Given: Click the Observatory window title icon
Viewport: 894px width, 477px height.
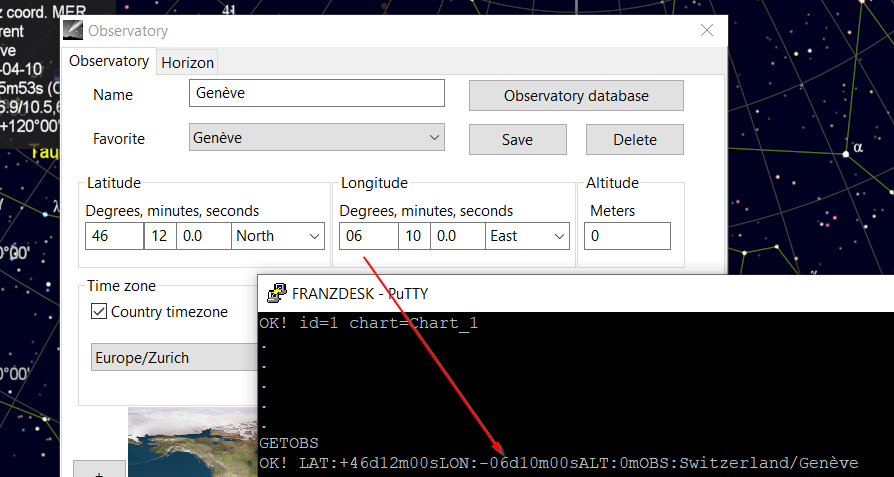Looking at the screenshot, I should (x=72, y=30).
